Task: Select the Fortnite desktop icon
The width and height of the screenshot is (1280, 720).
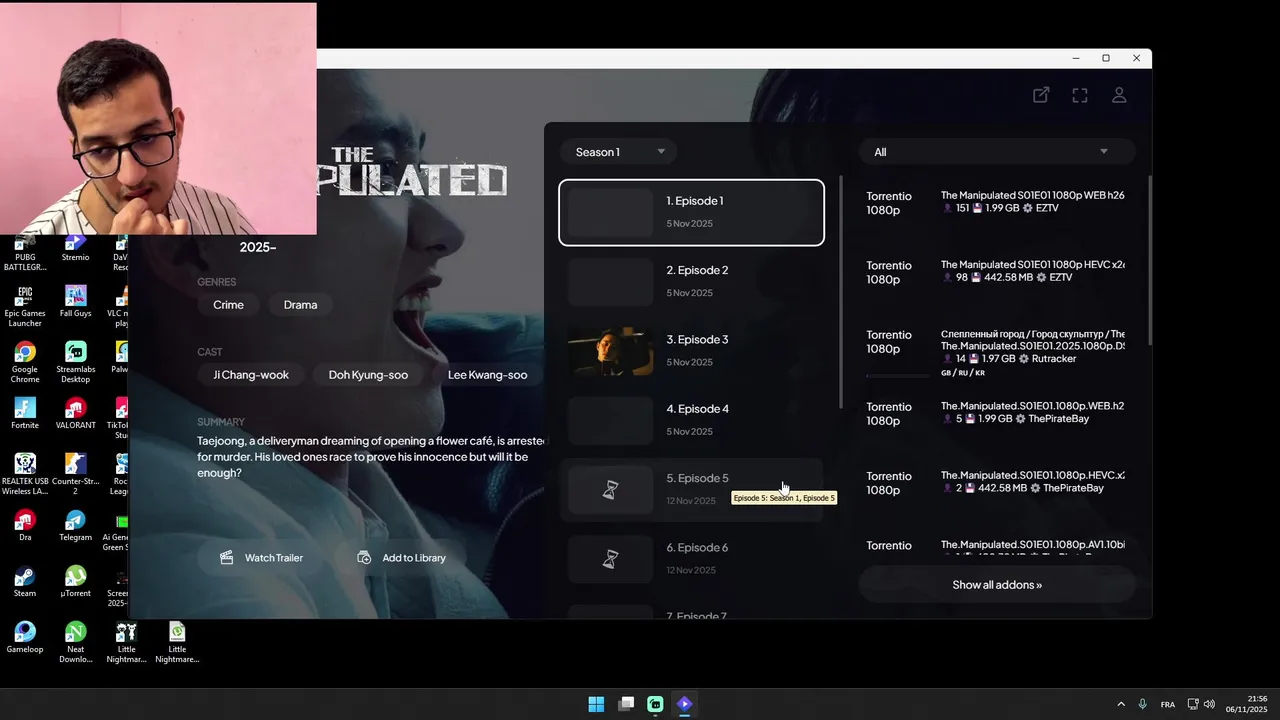Action: click(25, 413)
